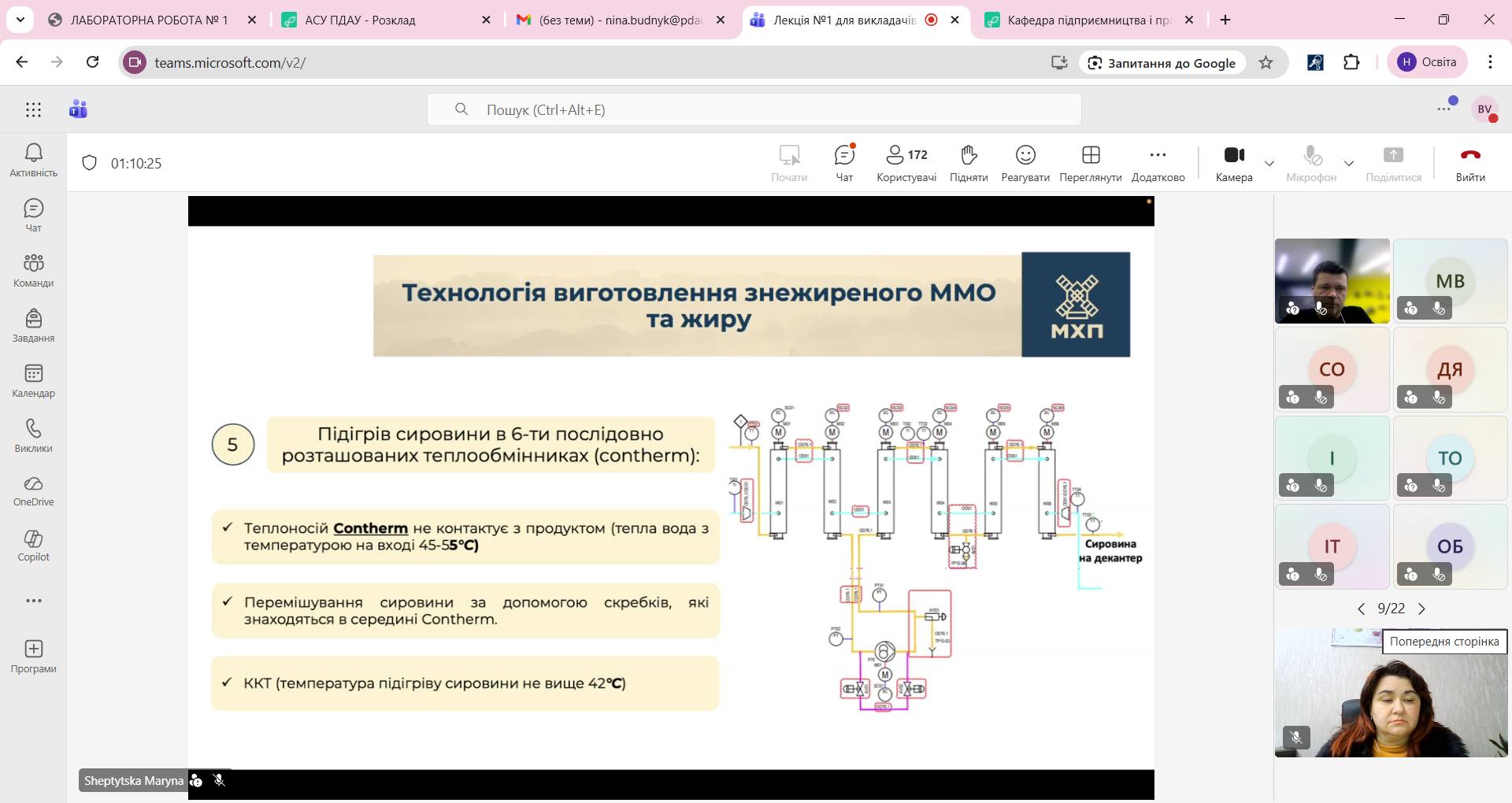This screenshot has width=1512, height=803.
Task: Leave the meeting with Вийти button
Action: tap(1469, 163)
